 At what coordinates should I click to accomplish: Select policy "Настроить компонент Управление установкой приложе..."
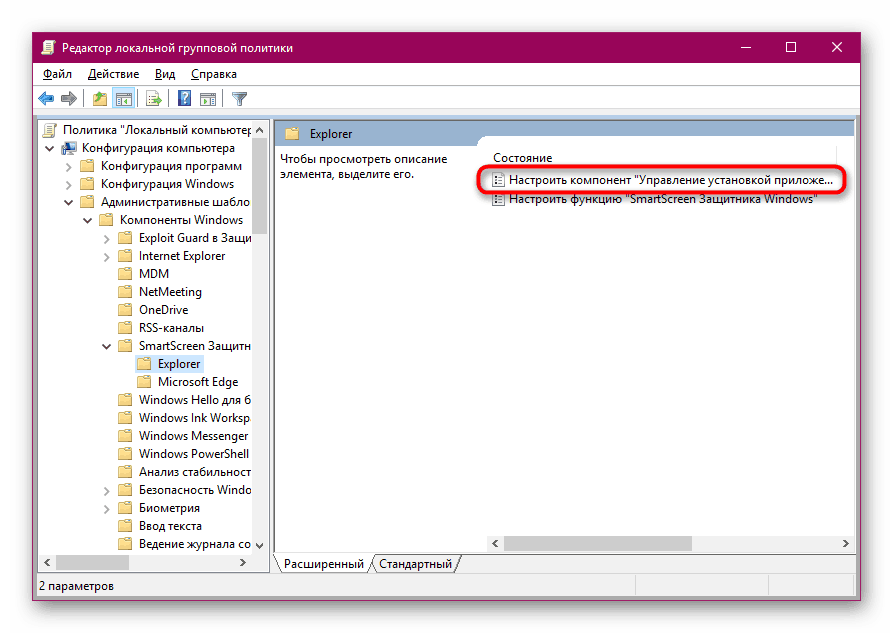(x=662, y=180)
